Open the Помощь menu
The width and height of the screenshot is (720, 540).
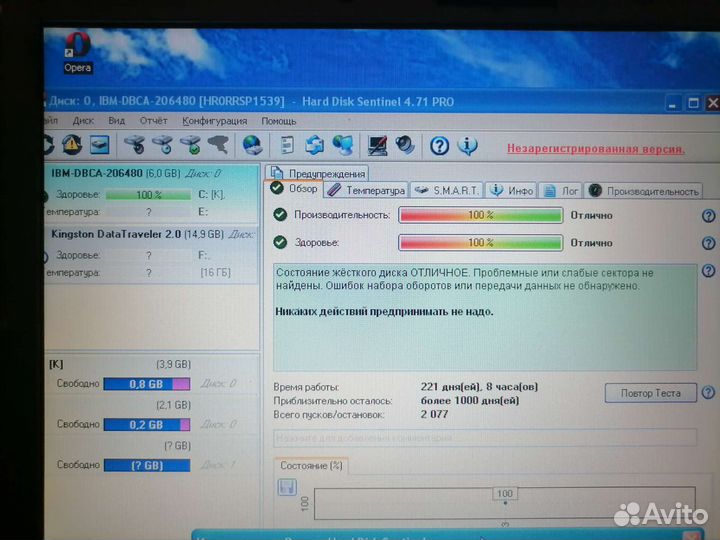(x=279, y=121)
